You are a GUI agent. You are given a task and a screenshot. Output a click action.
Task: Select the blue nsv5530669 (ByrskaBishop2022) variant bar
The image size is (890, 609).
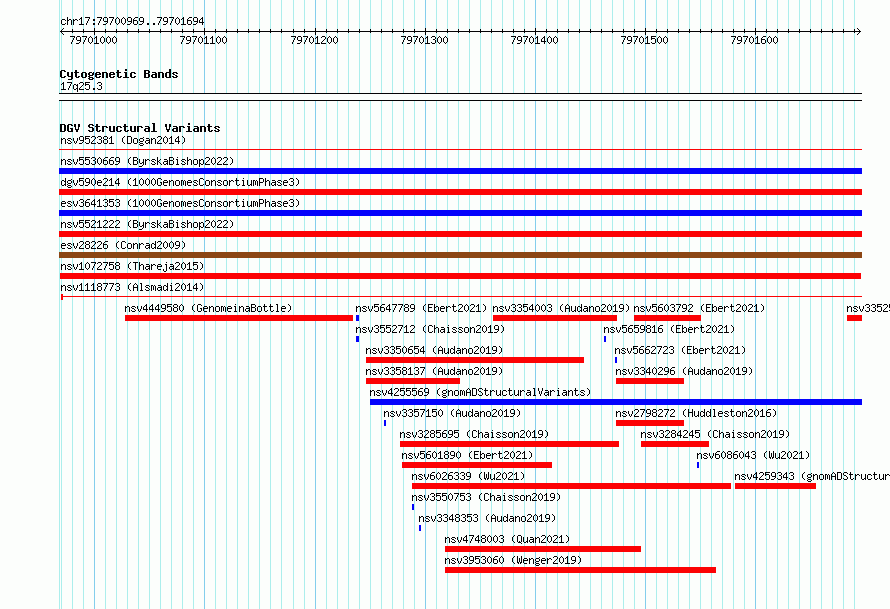coord(460,171)
